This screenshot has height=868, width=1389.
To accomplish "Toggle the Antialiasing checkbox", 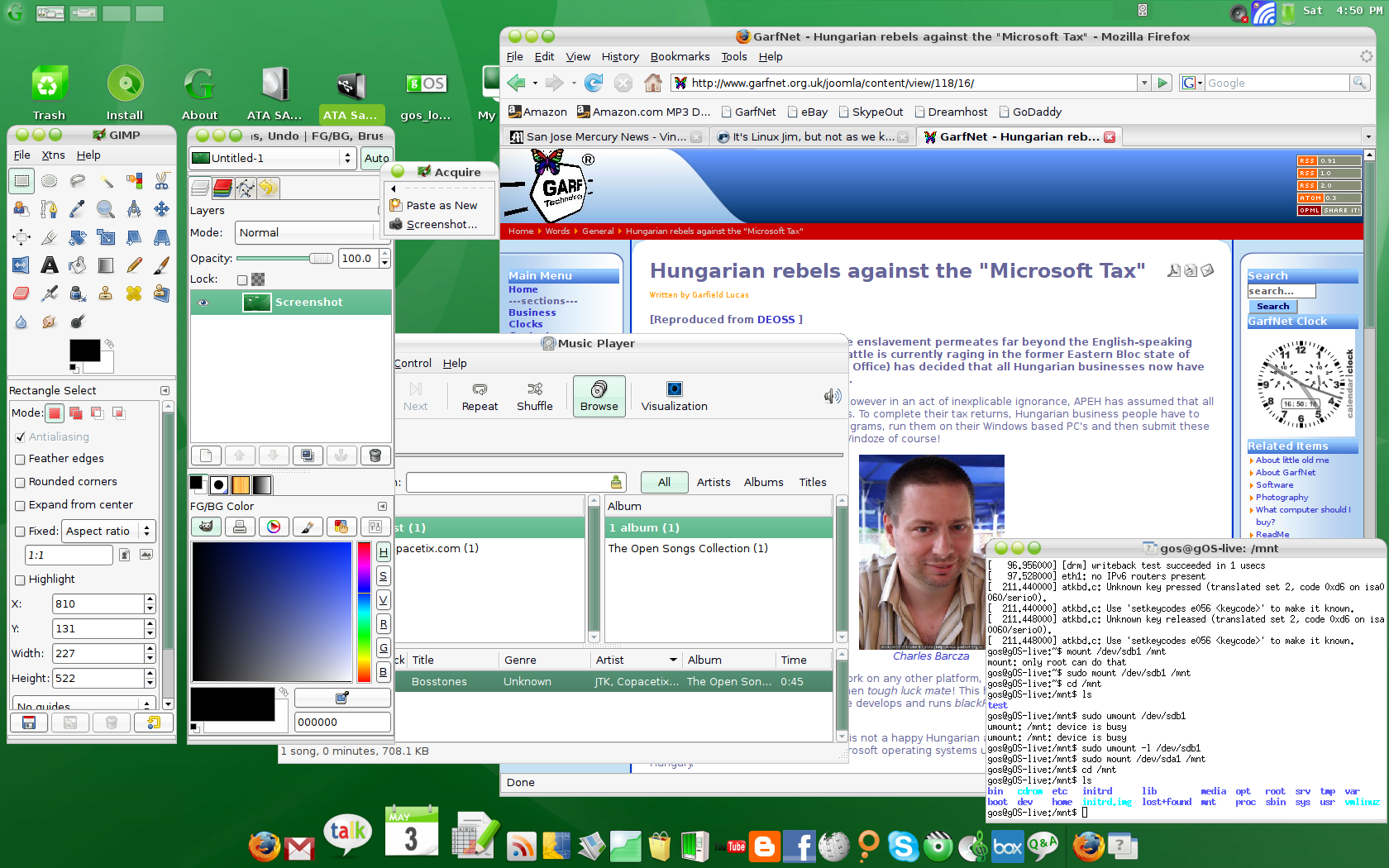I will click(x=20, y=437).
